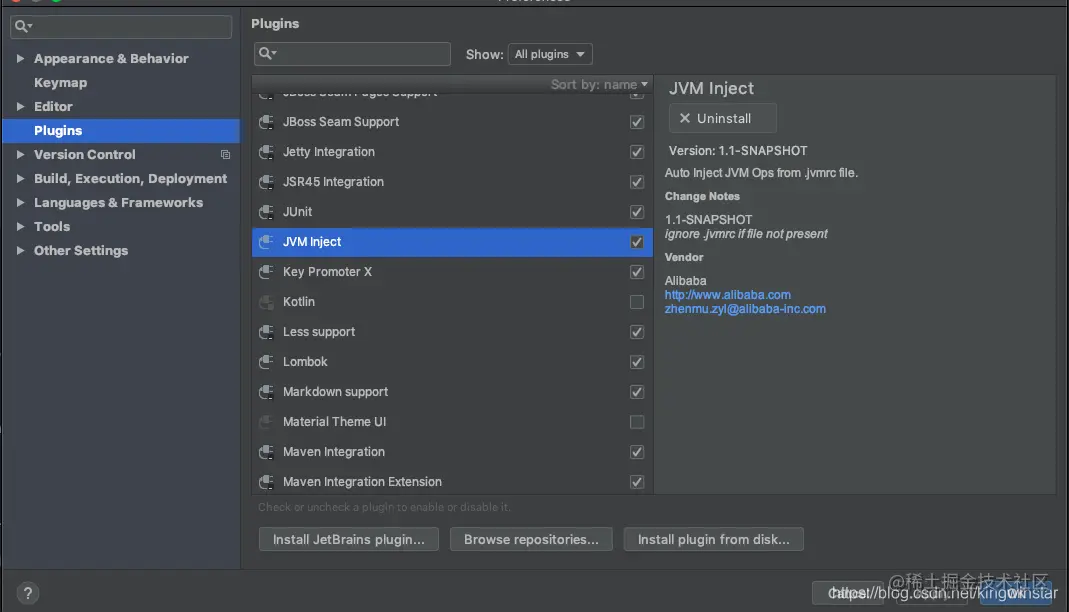
Task: Uninstall the JVM Inject plugin
Action: 722,118
